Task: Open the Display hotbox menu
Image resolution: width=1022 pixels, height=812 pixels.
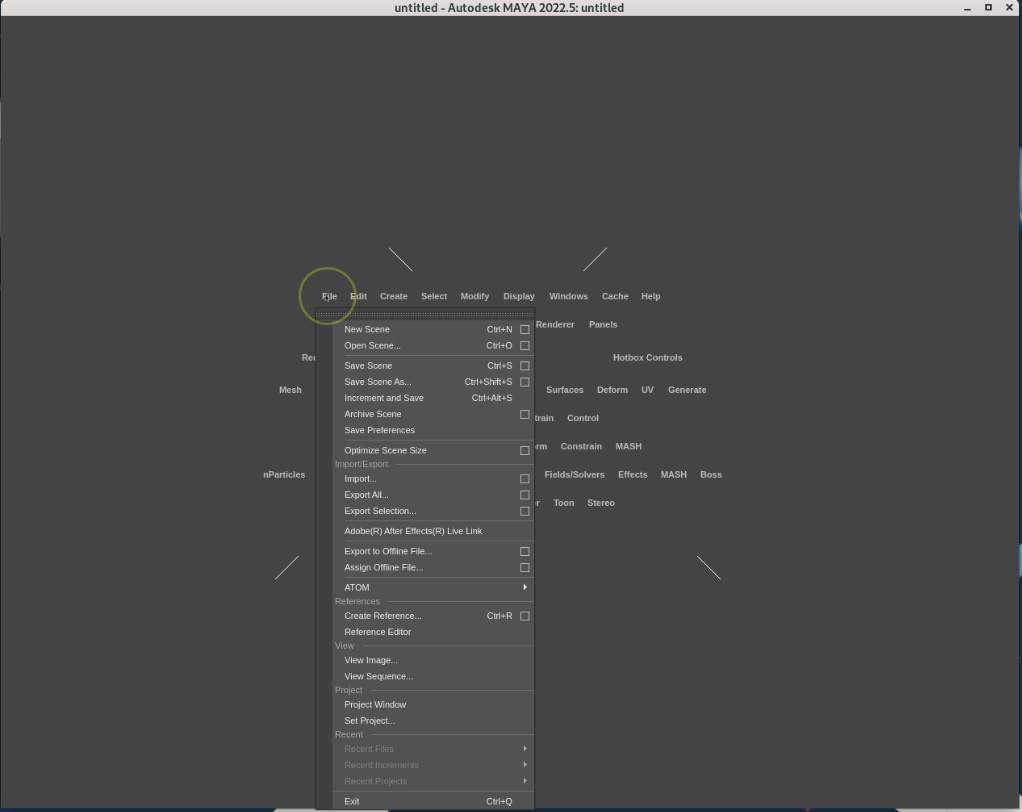Action: point(519,297)
